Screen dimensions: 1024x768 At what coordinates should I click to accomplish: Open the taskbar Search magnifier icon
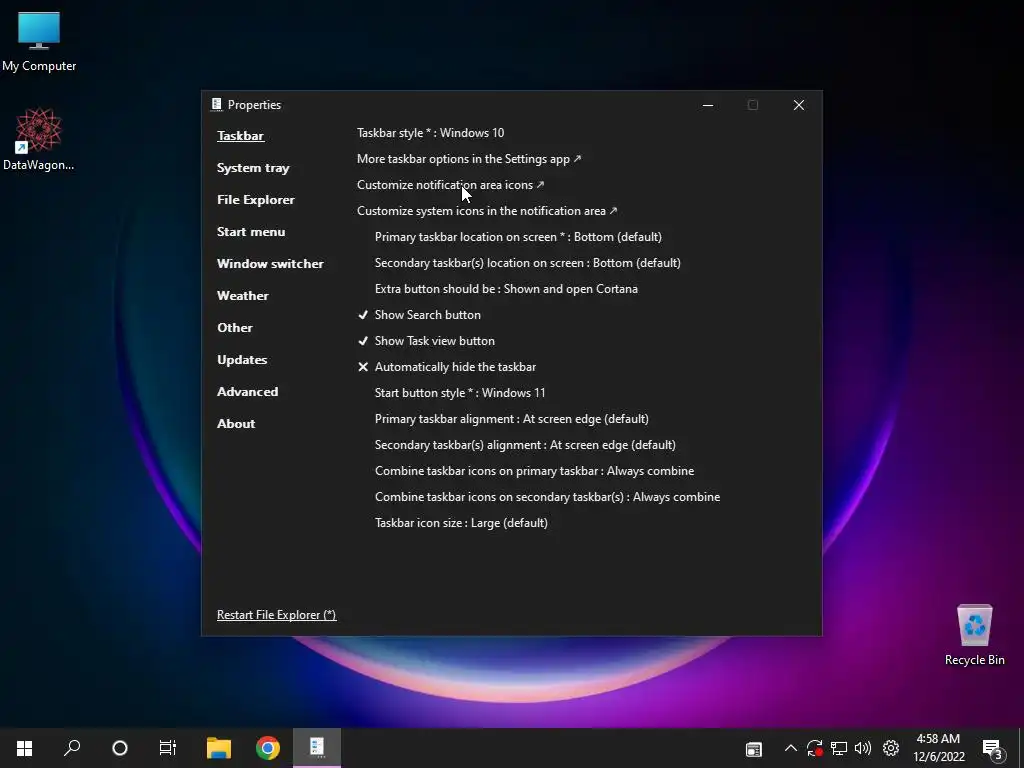point(72,748)
